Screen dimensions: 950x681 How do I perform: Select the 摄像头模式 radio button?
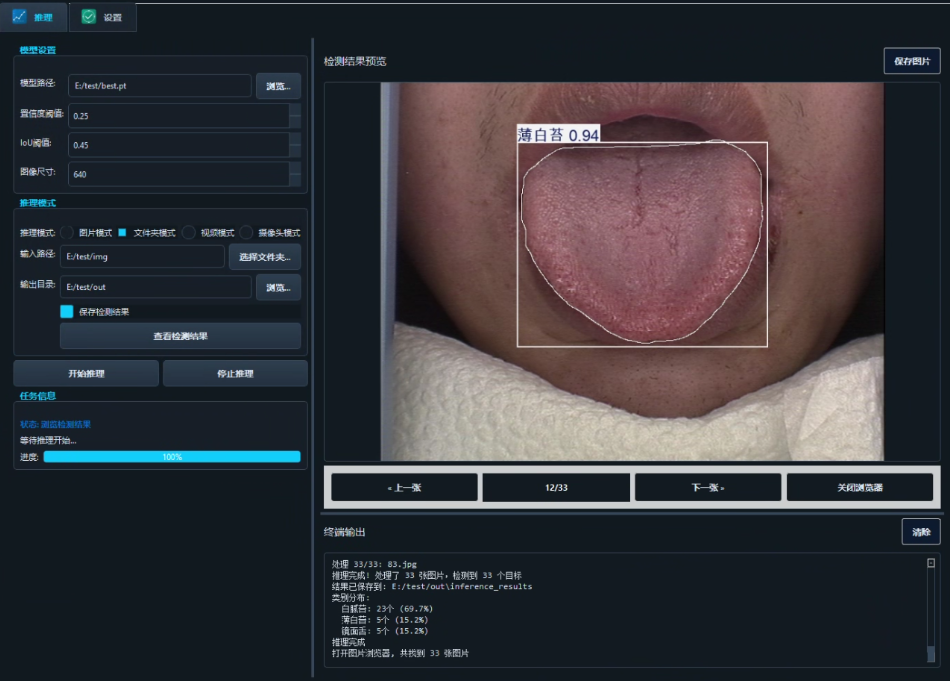coord(246,233)
